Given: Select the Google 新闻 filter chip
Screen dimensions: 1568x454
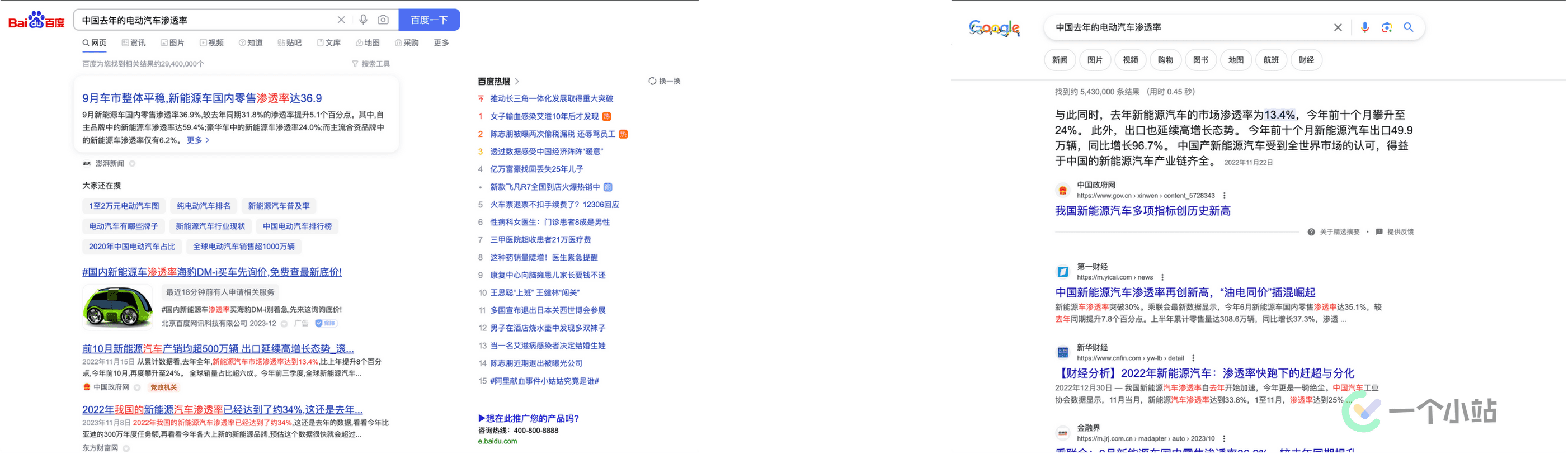Looking at the screenshot, I should [x=1060, y=60].
